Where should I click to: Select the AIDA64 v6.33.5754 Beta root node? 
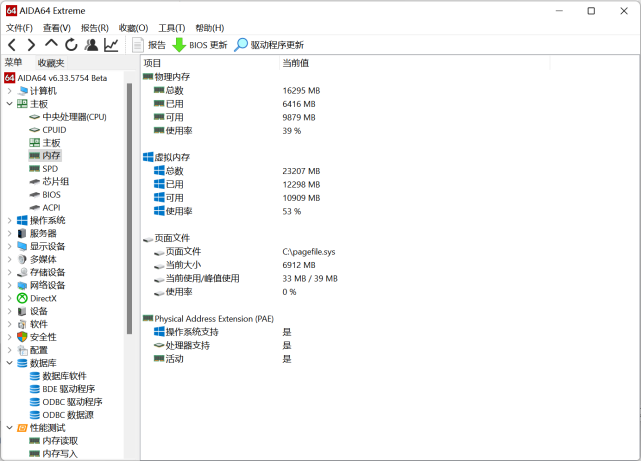(62, 78)
